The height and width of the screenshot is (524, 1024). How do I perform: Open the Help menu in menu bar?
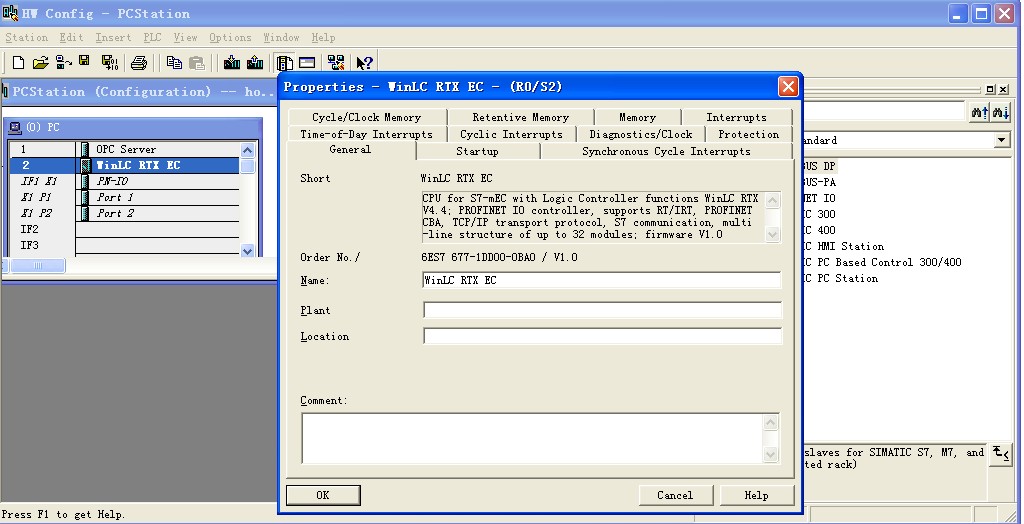(323, 38)
